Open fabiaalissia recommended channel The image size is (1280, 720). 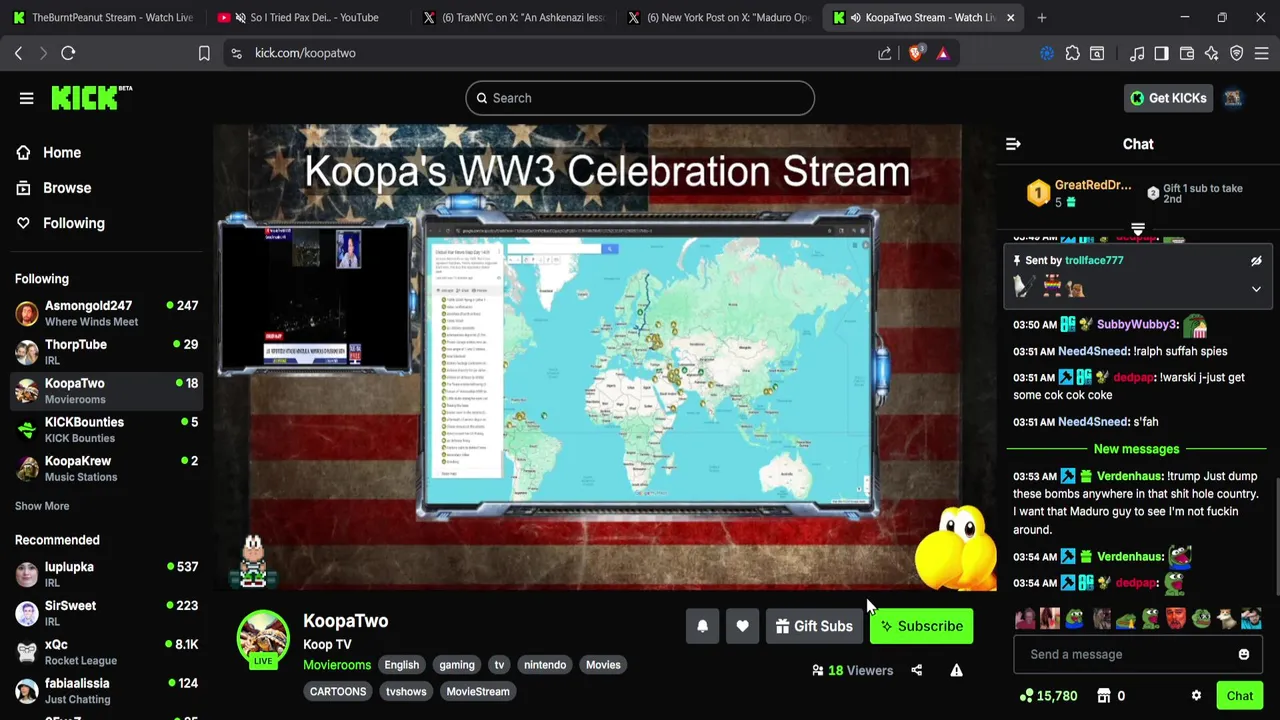(x=107, y=691)
